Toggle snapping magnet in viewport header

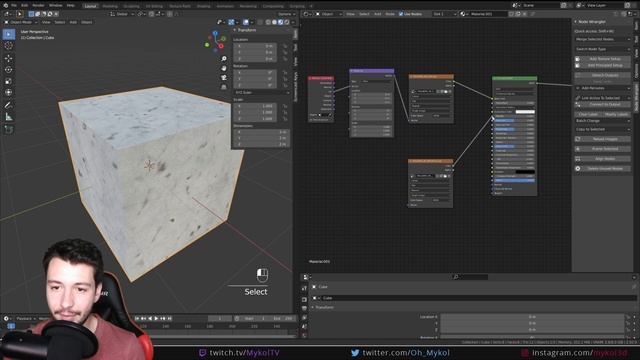151,14
